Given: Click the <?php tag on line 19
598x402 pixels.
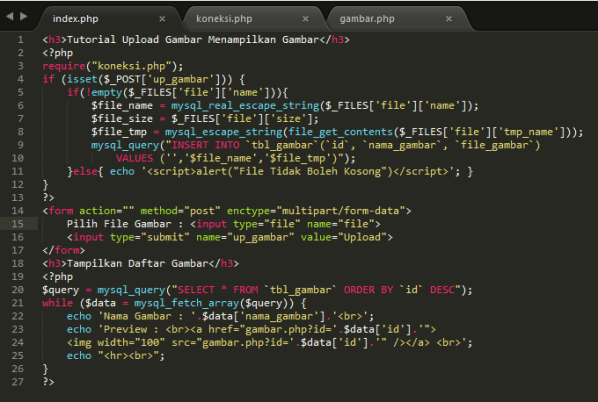Looking at the screenshot, I should click(x=58, y=277).
